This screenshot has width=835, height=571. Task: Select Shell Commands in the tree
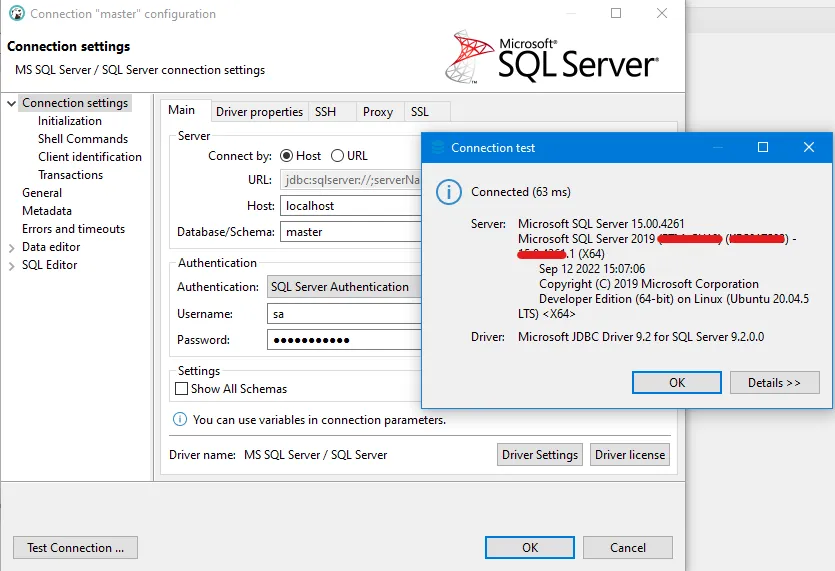83,139
